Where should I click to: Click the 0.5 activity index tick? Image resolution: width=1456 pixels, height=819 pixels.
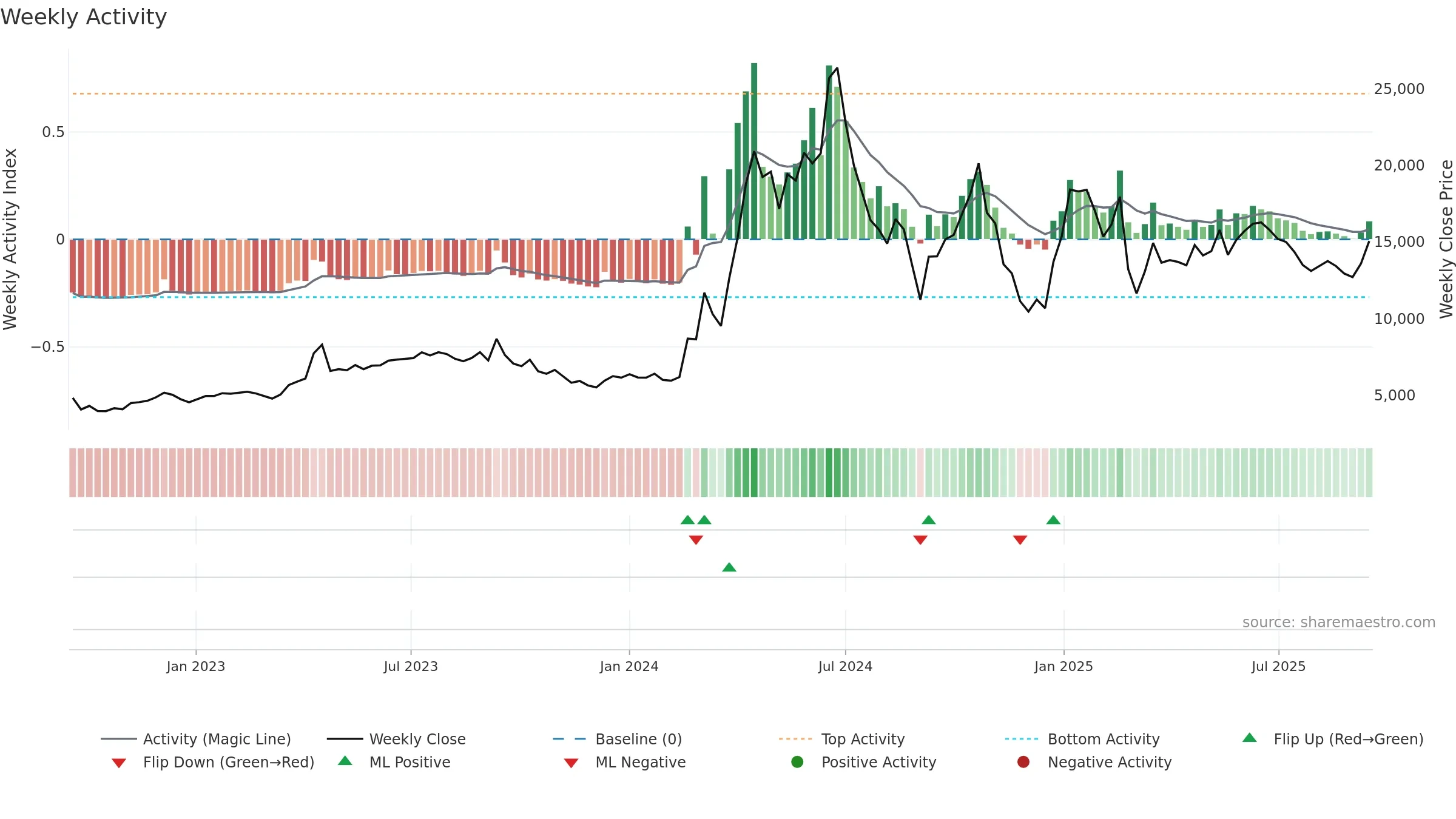[53, 132]
